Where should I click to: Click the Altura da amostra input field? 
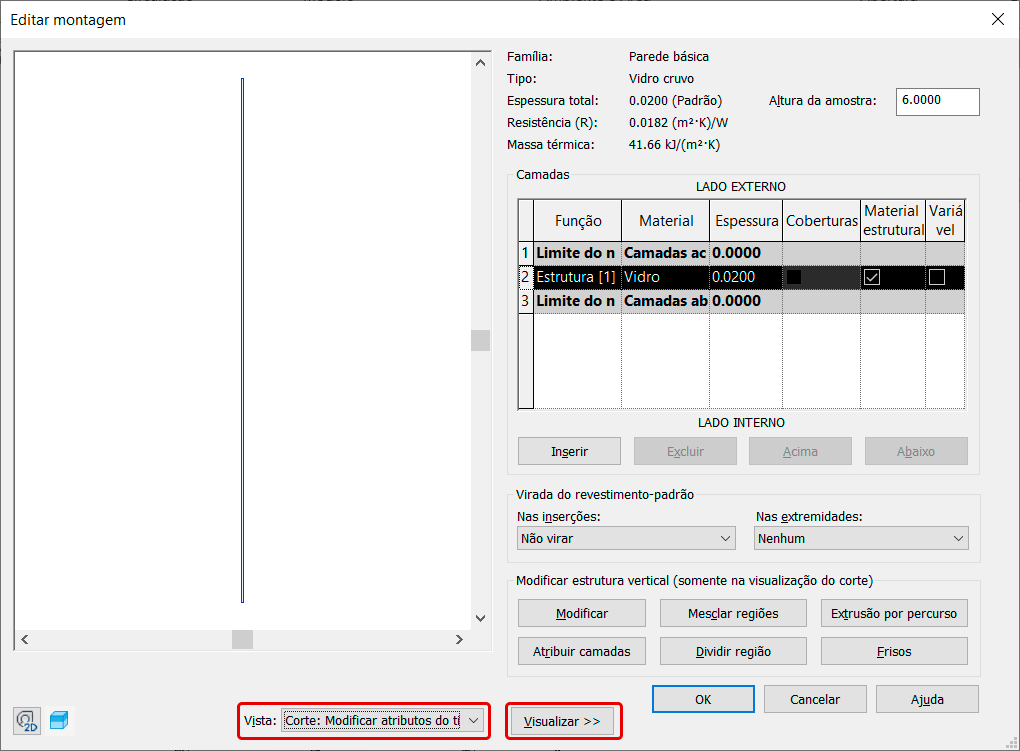pos(937,101)
